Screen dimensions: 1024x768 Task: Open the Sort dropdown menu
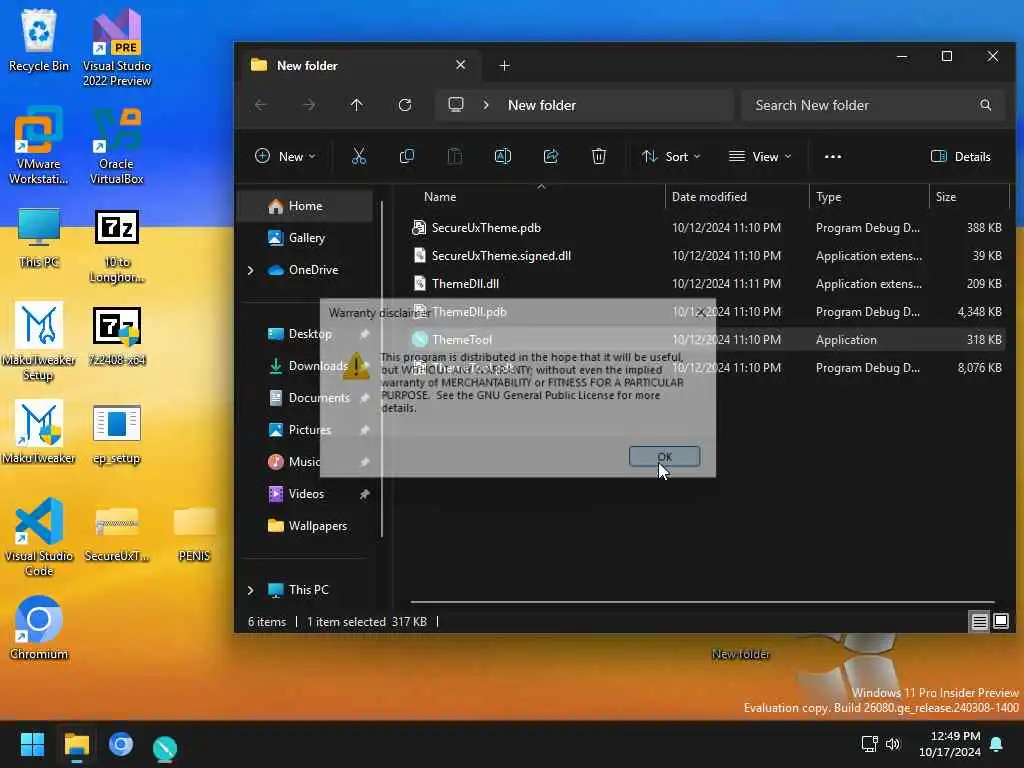(671, 156)
